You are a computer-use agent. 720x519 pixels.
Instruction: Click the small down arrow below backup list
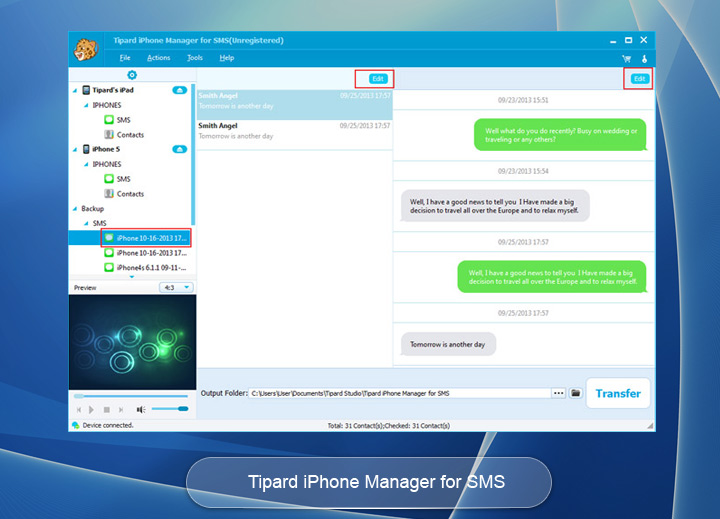(132, 277)
